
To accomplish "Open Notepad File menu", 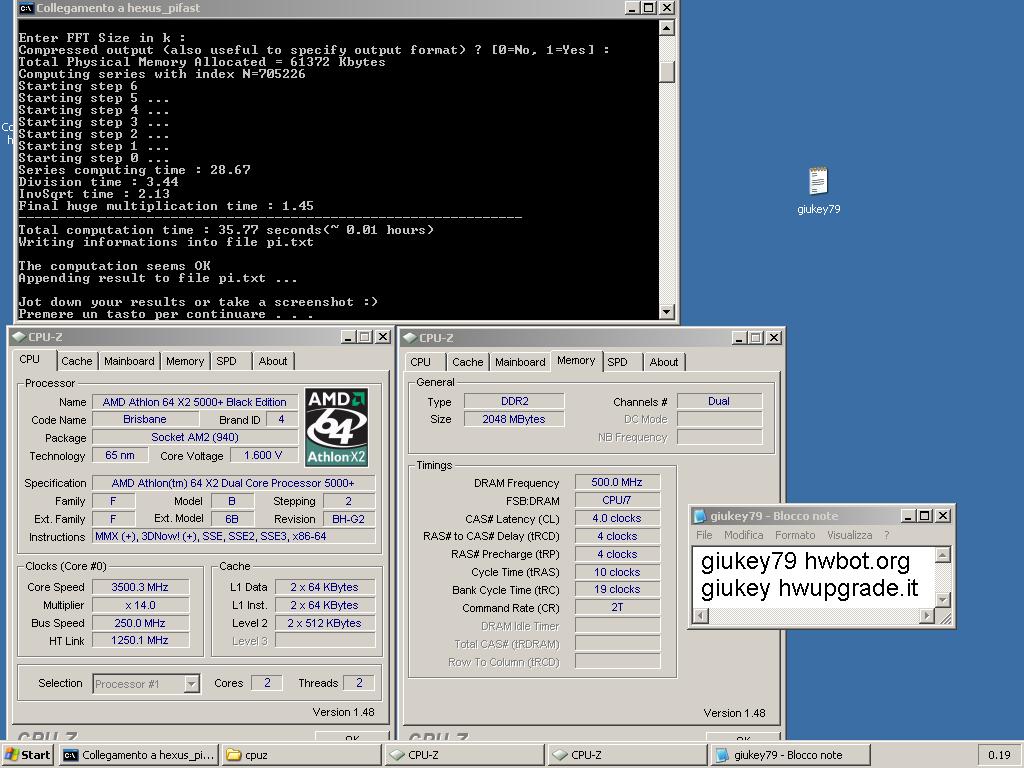I will coord(704,535).
